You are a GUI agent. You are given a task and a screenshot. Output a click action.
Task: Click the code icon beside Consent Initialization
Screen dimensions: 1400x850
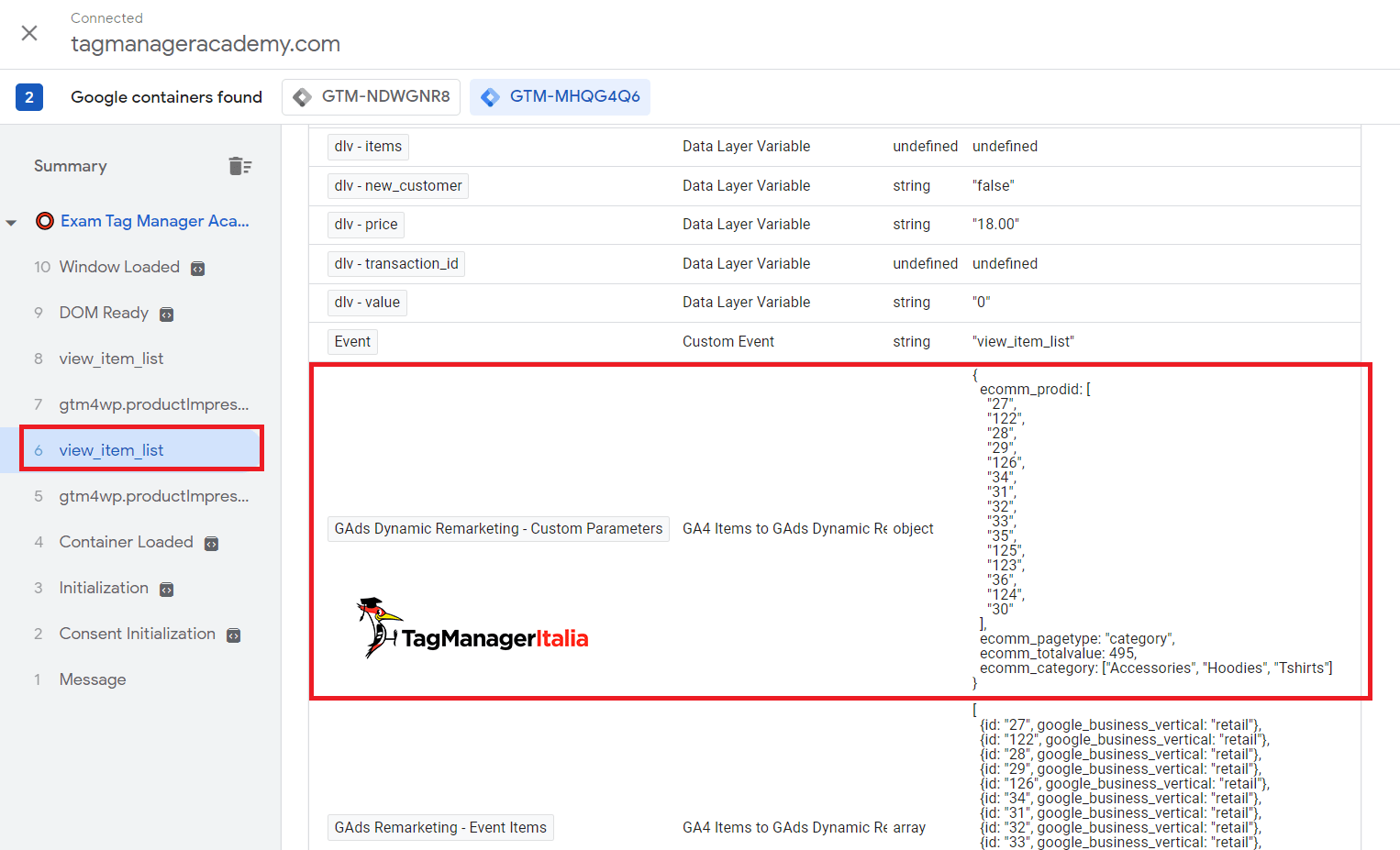point(232,634)
